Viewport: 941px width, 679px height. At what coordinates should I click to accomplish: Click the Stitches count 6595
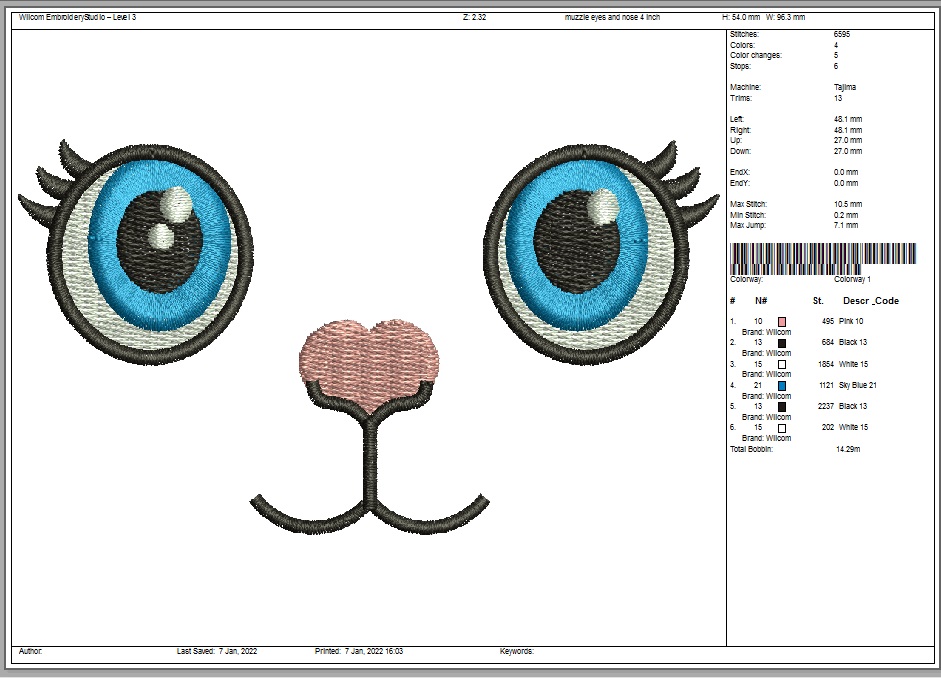[842, 35]
